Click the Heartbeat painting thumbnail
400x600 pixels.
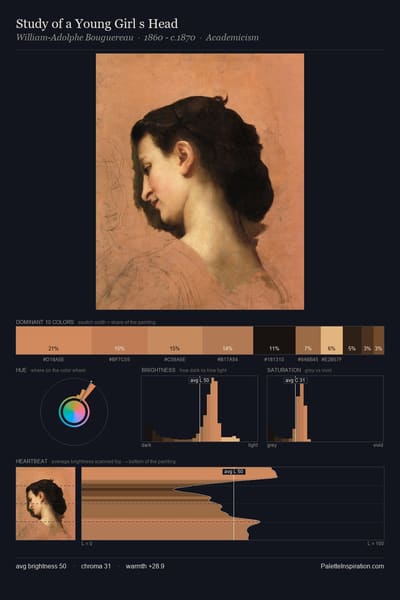pyautogui.click(x=46, y=504)
